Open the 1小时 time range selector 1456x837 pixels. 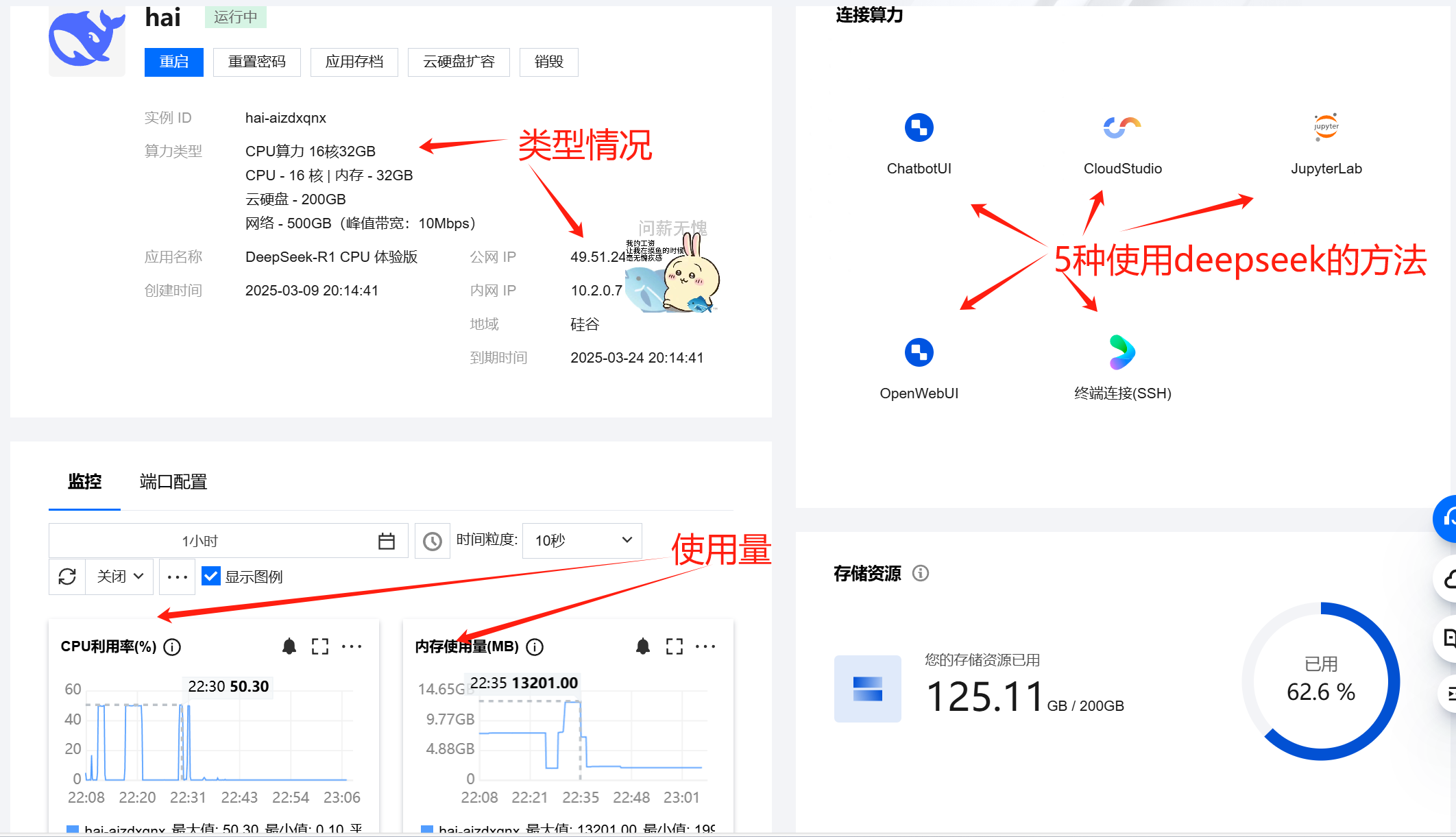[x=228, y=541]
